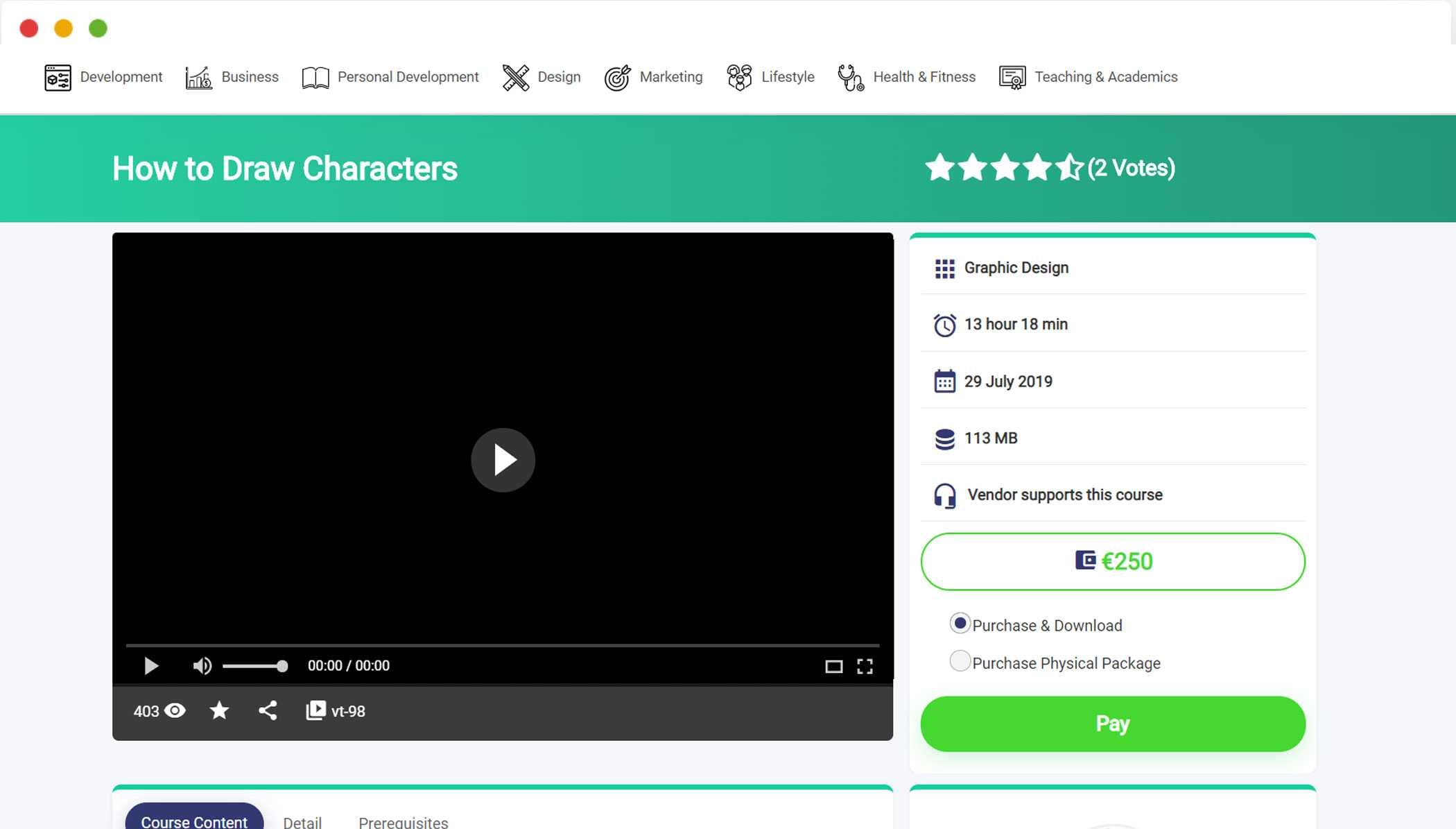Open the Health & Fitness menu label
Viewport: 1456px width, 829px height.
tap(924, 77)
